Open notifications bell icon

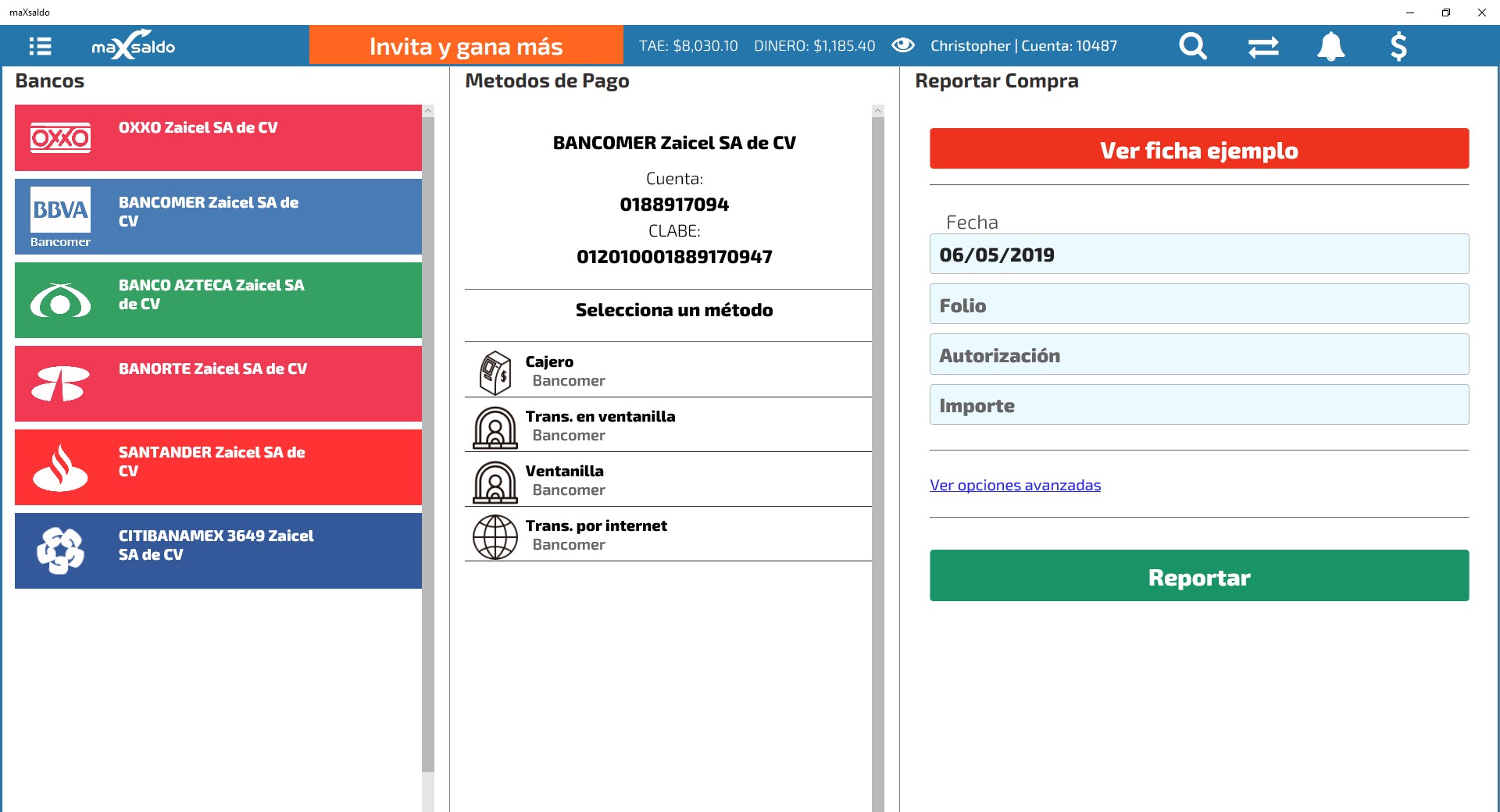point(1331,46)
